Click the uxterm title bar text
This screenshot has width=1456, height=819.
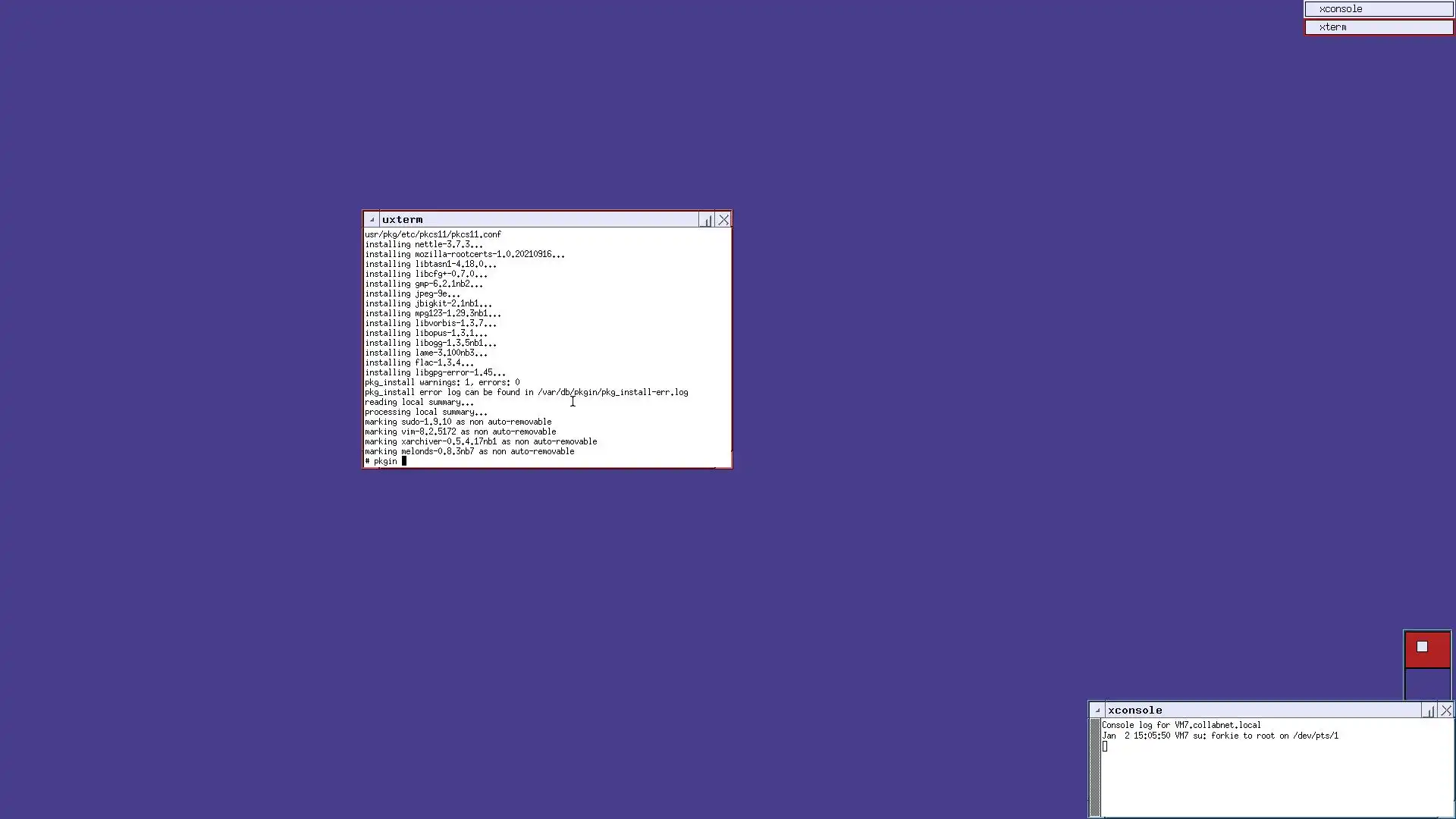tap(403, 220)
